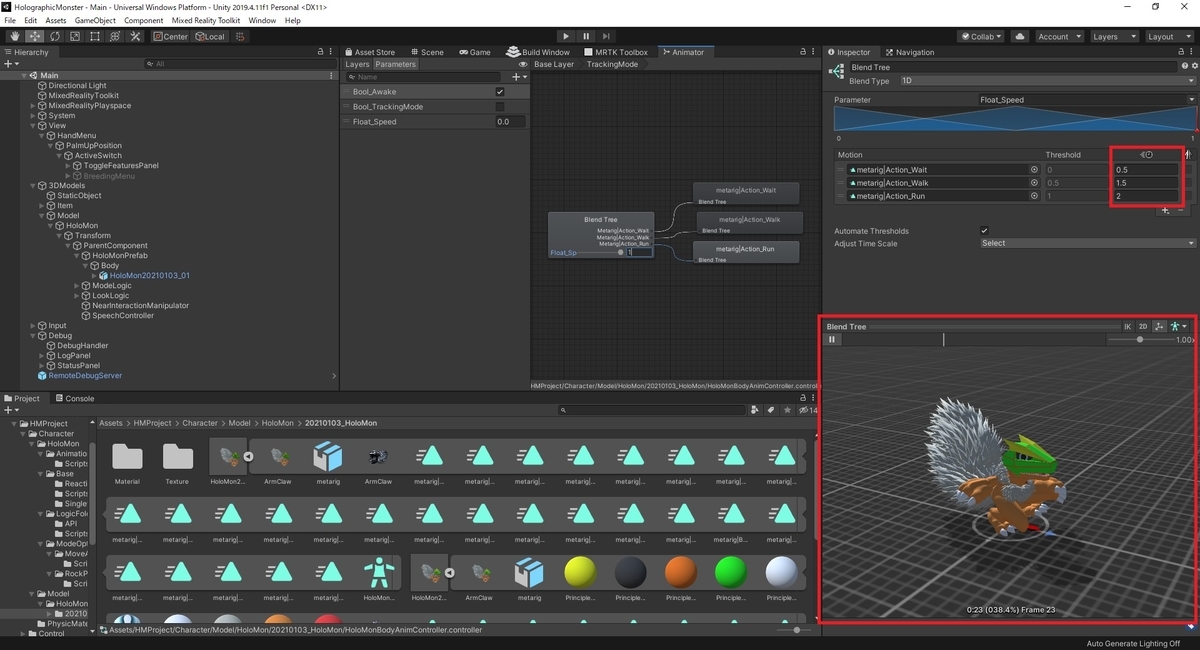Toggle Animator layer visibility eye icon
The image size is (1200, 650).
(x=524, y=64)
